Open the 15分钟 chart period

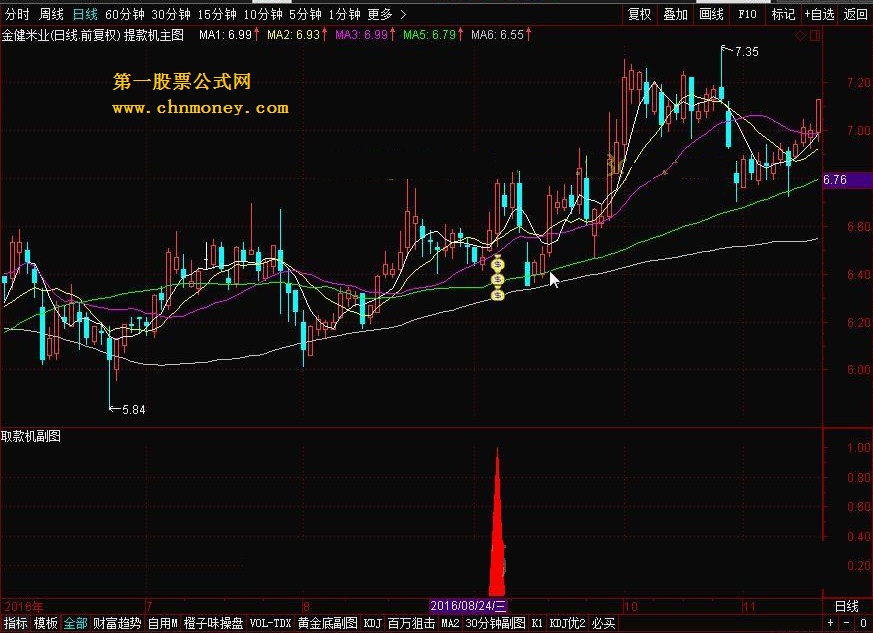point(217,14)
